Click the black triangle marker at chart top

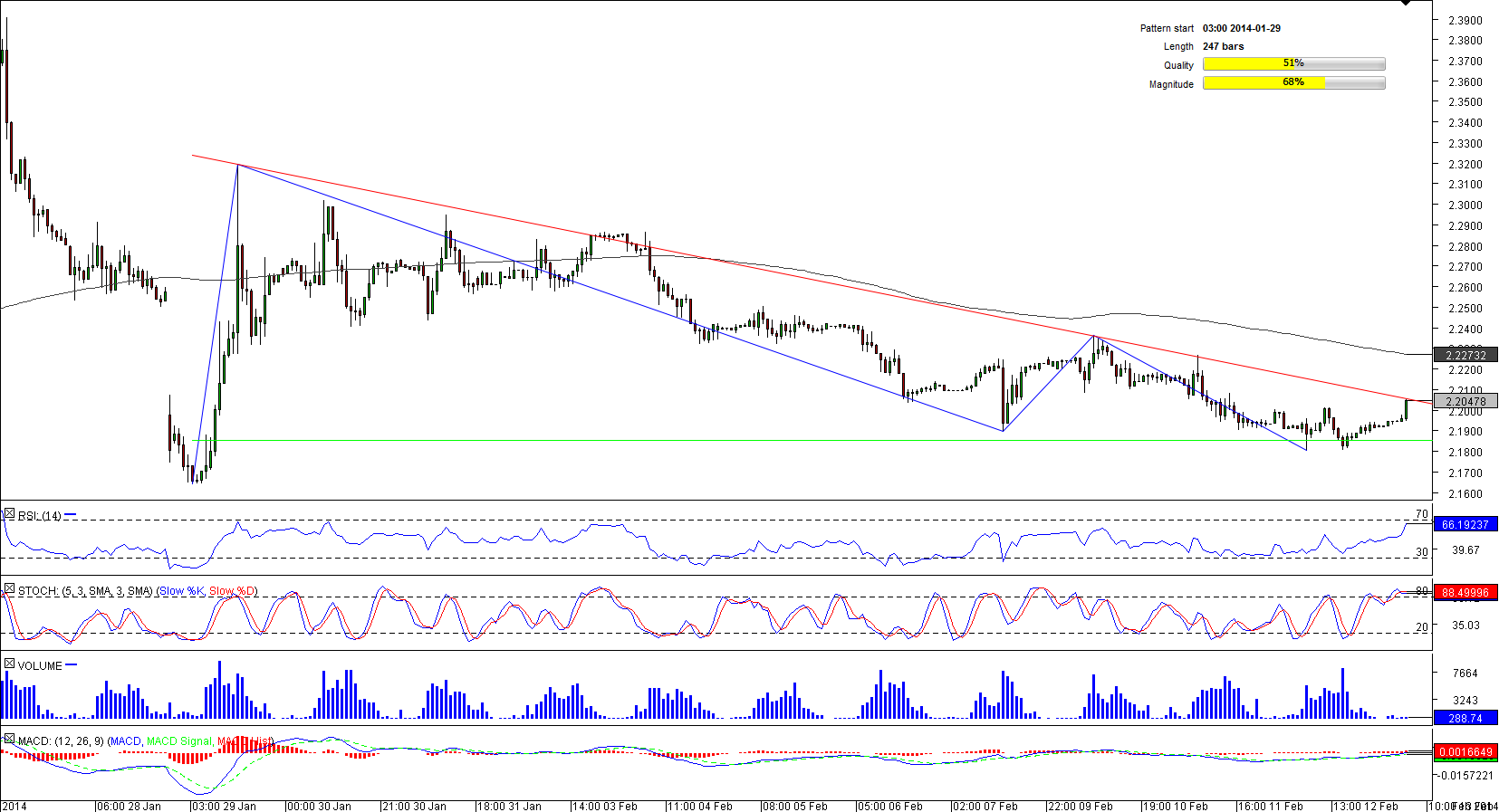click(1406, 4)
